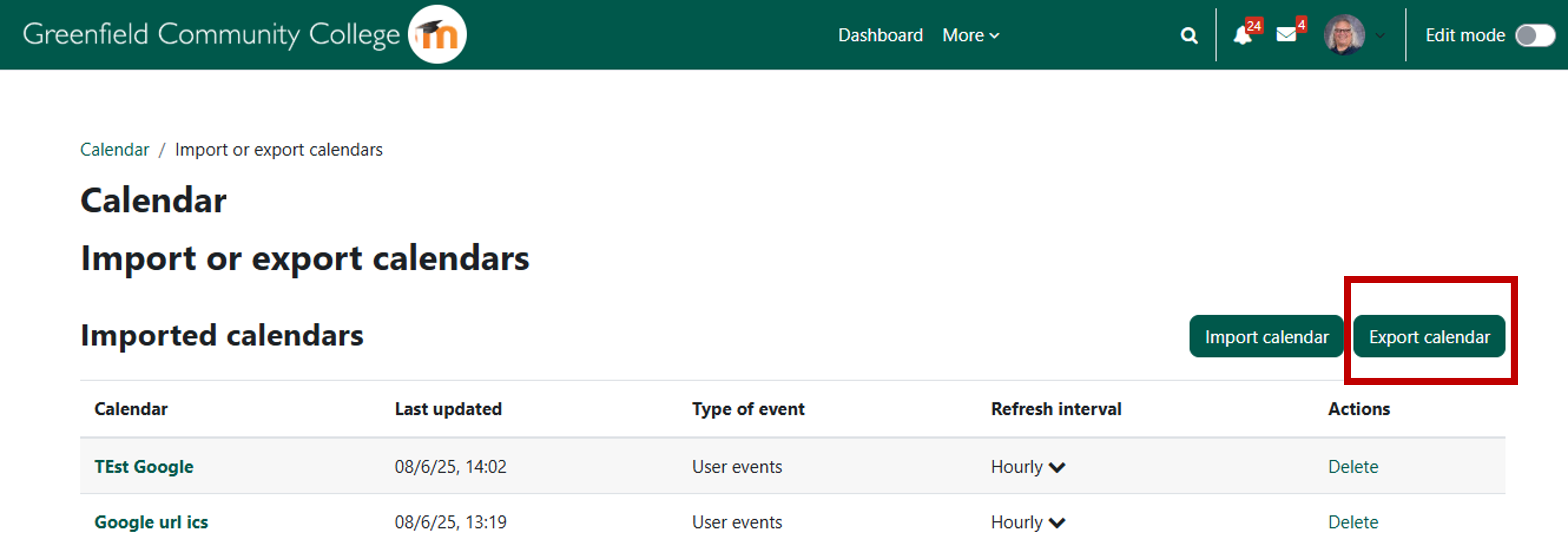The height and width of the screenshot is (559, 1568).
Task: Delete the TEst Google calendar
Action: tap(1352, 466)
